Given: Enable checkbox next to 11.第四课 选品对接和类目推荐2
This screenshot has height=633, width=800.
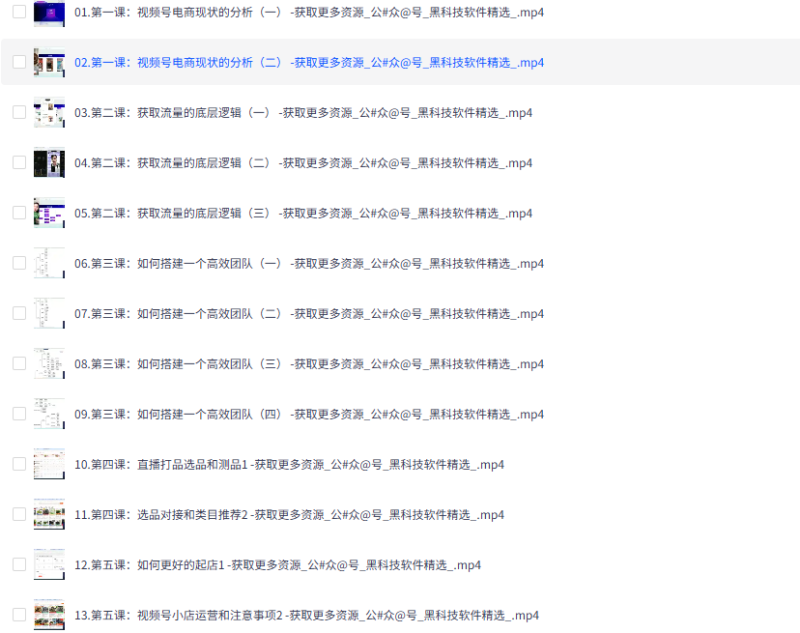Looking at the screenshot, I should [19, 514].
